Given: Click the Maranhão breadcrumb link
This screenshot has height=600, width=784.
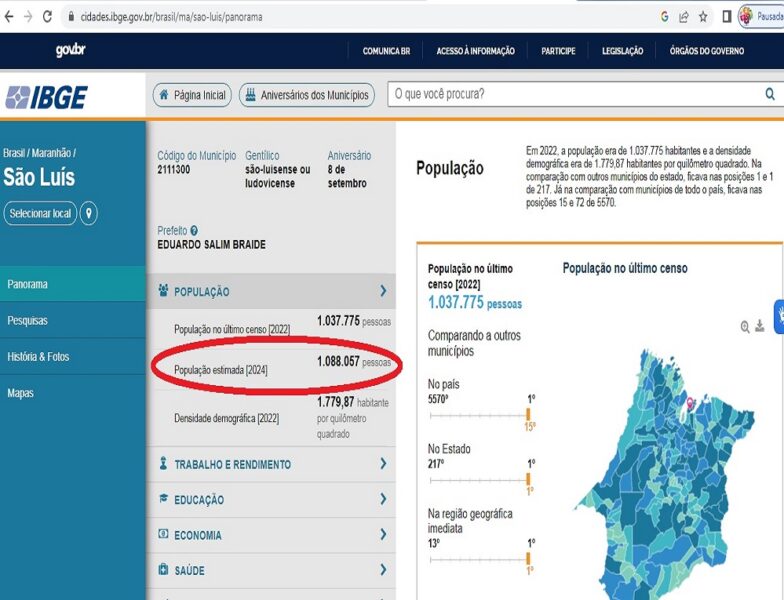Looking at the screenshot, I should [51, 153].
